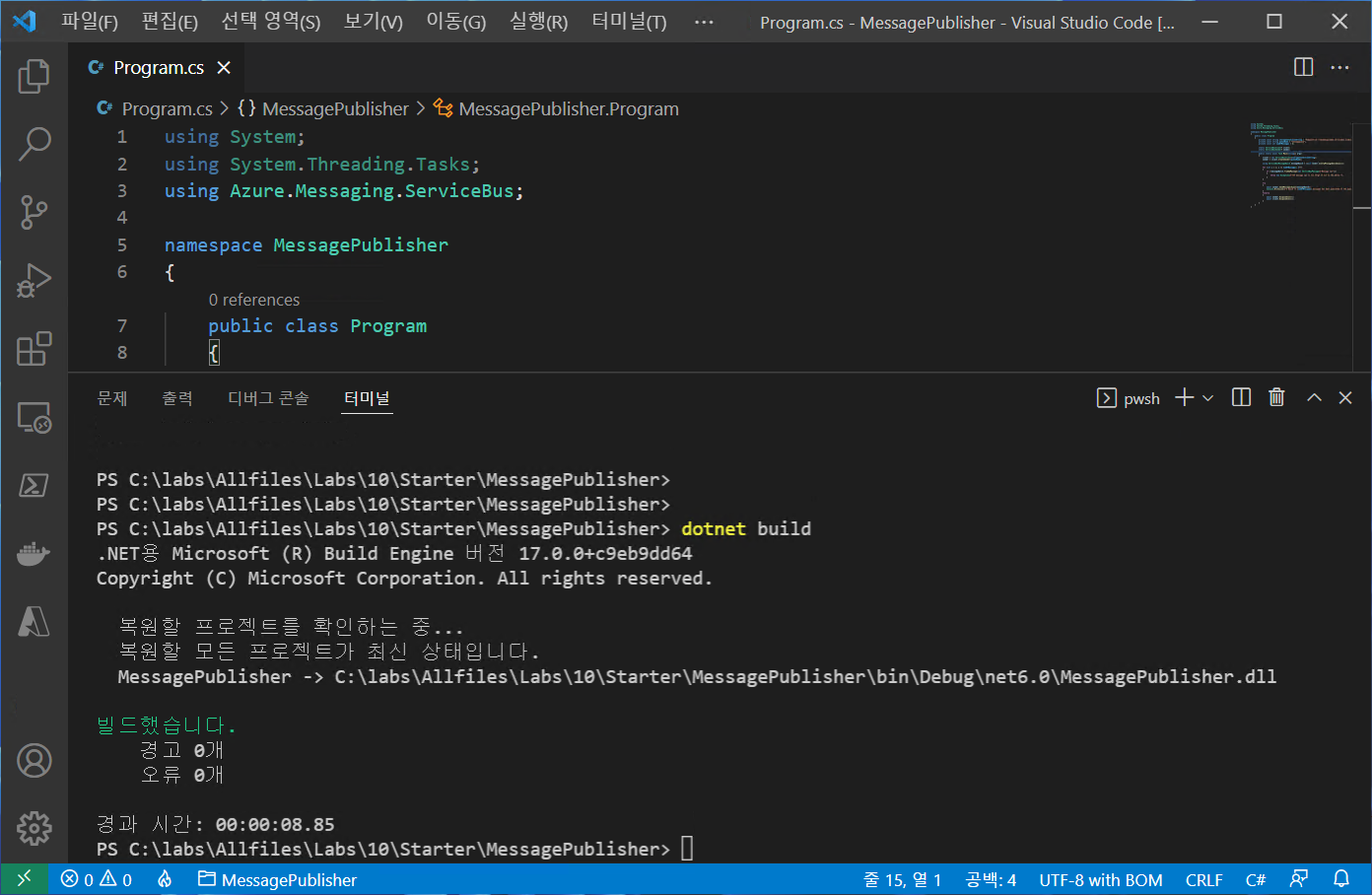1372x895 pixels.
Task: Switch to the 터미널 panel tab
Action: (x=367, y=398)
